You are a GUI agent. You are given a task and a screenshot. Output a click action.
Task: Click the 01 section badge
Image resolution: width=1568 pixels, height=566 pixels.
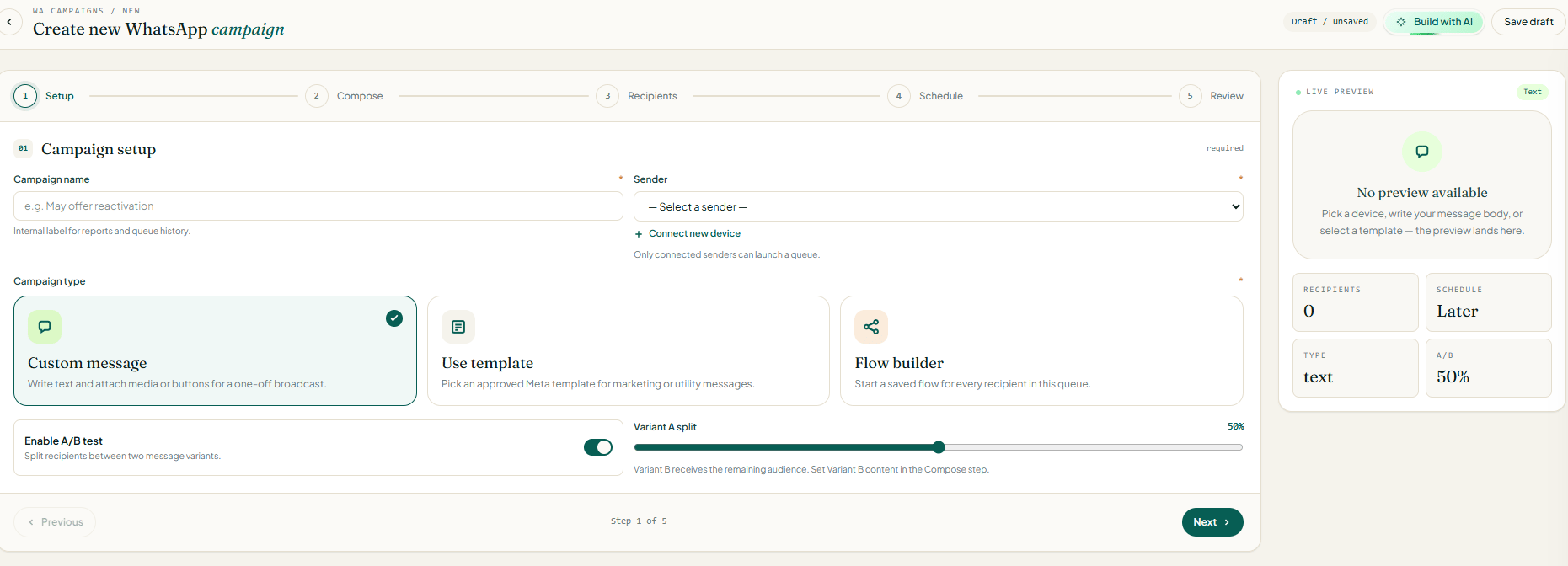(x=24, y=148)
